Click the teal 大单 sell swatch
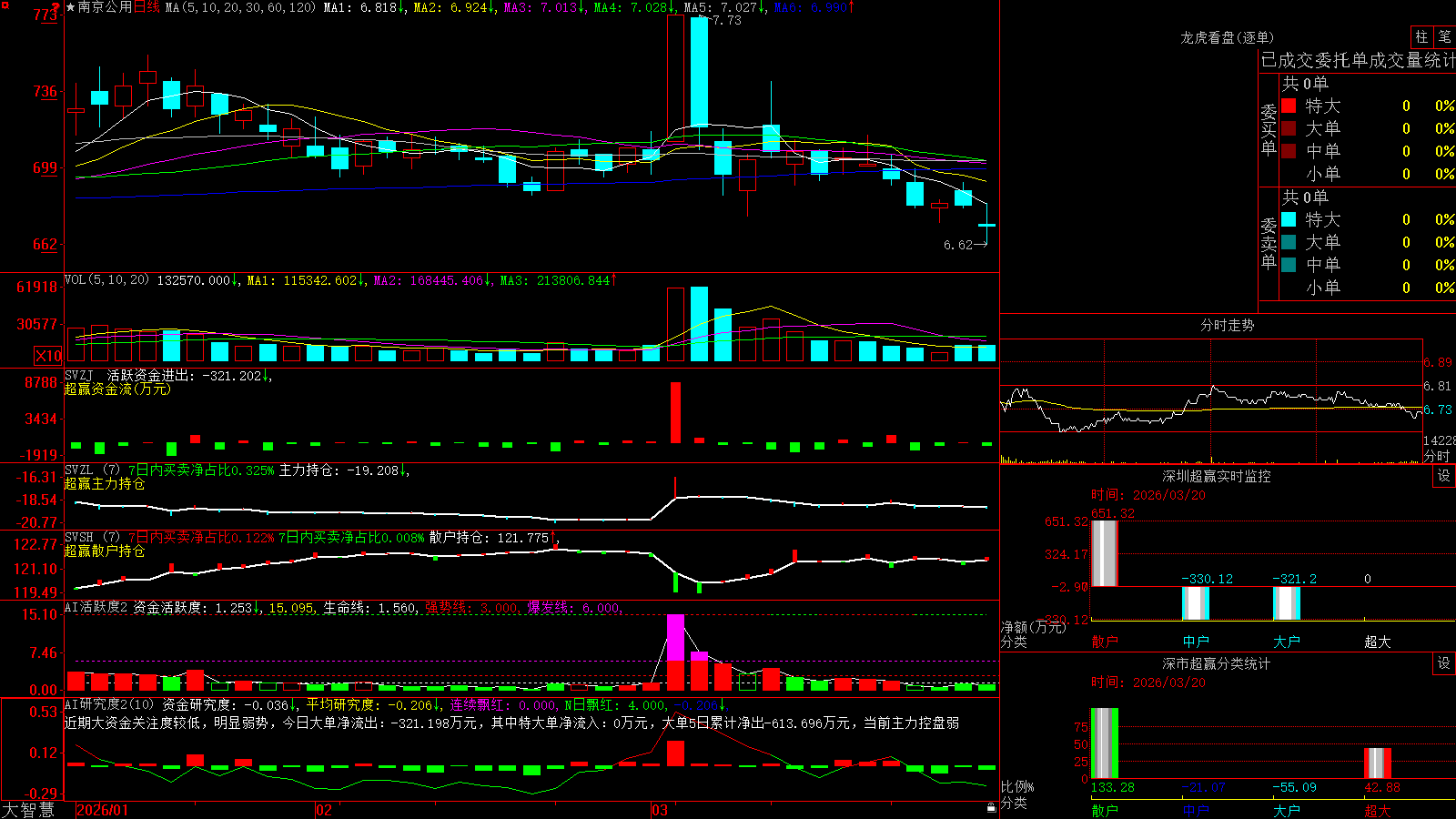Viewport: 1456px width, 819px height. (1289, 242)
